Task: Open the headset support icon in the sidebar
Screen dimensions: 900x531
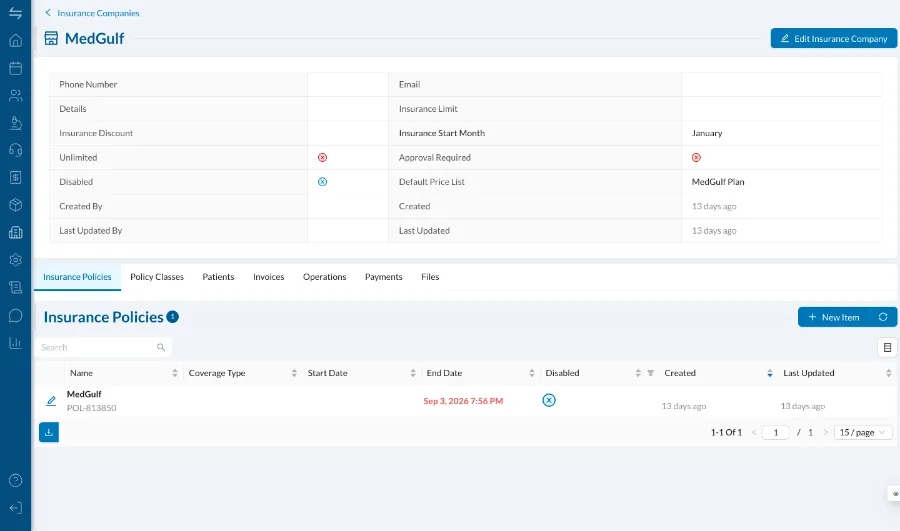Action: point(15,150)
